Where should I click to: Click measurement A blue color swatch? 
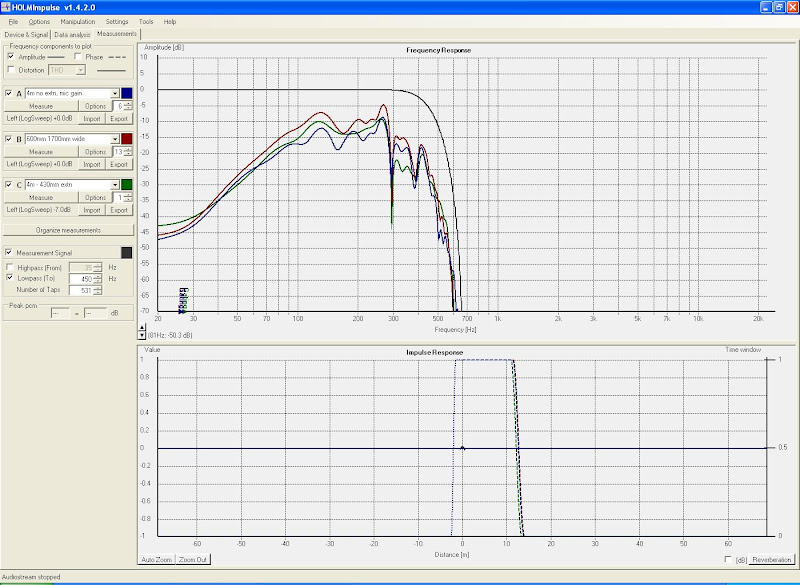[x=127, y=93]
